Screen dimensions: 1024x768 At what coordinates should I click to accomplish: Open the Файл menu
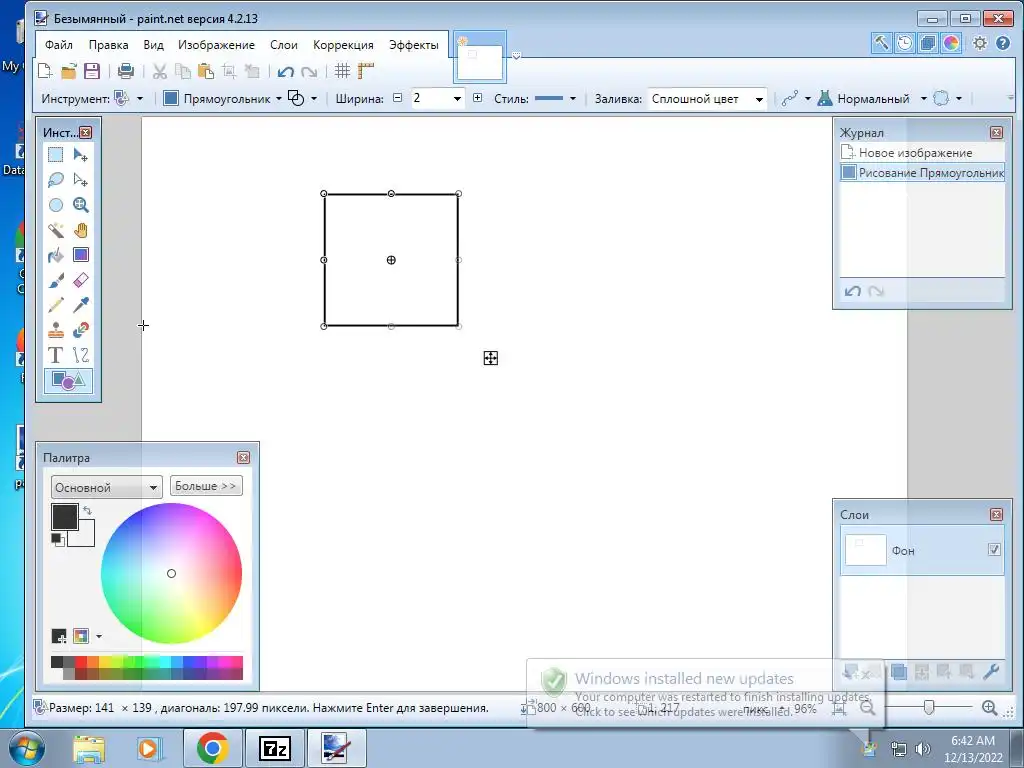click(59, 45)
